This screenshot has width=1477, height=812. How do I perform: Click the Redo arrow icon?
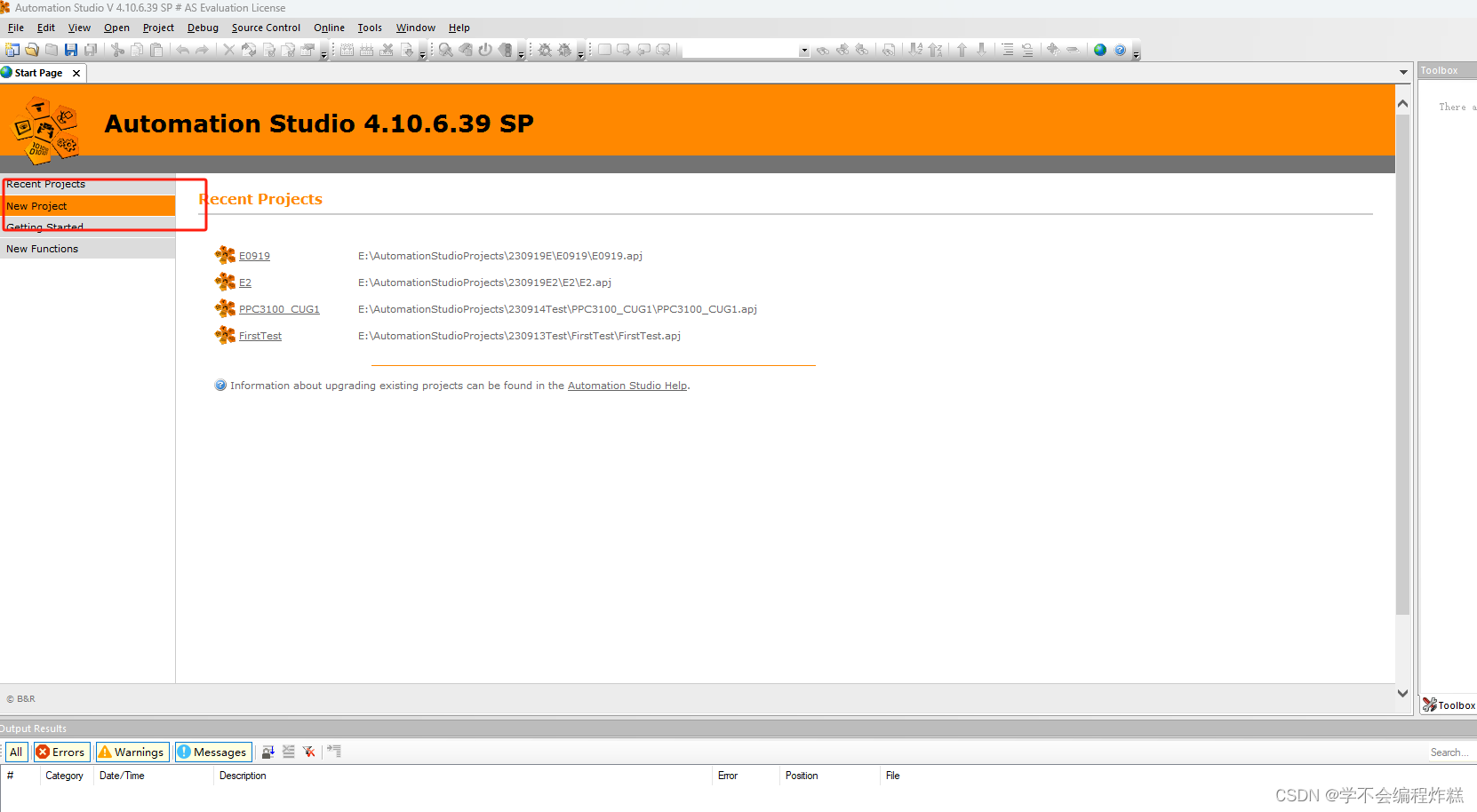pyautogui.click(x=202, y=50)
